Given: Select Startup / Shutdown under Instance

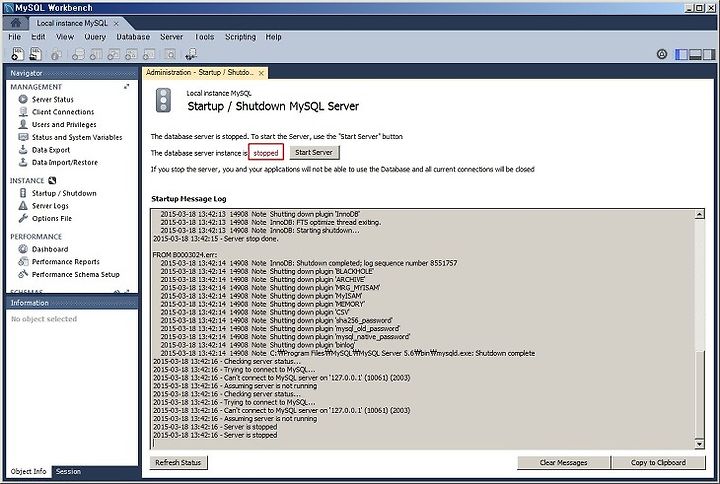Looking at the screenshot, I should click(x=64, y=193).
